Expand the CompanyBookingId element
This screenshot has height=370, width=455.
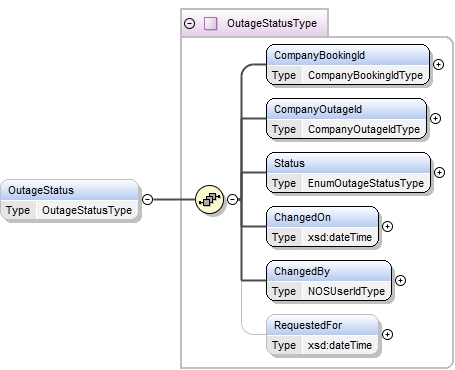438,64
